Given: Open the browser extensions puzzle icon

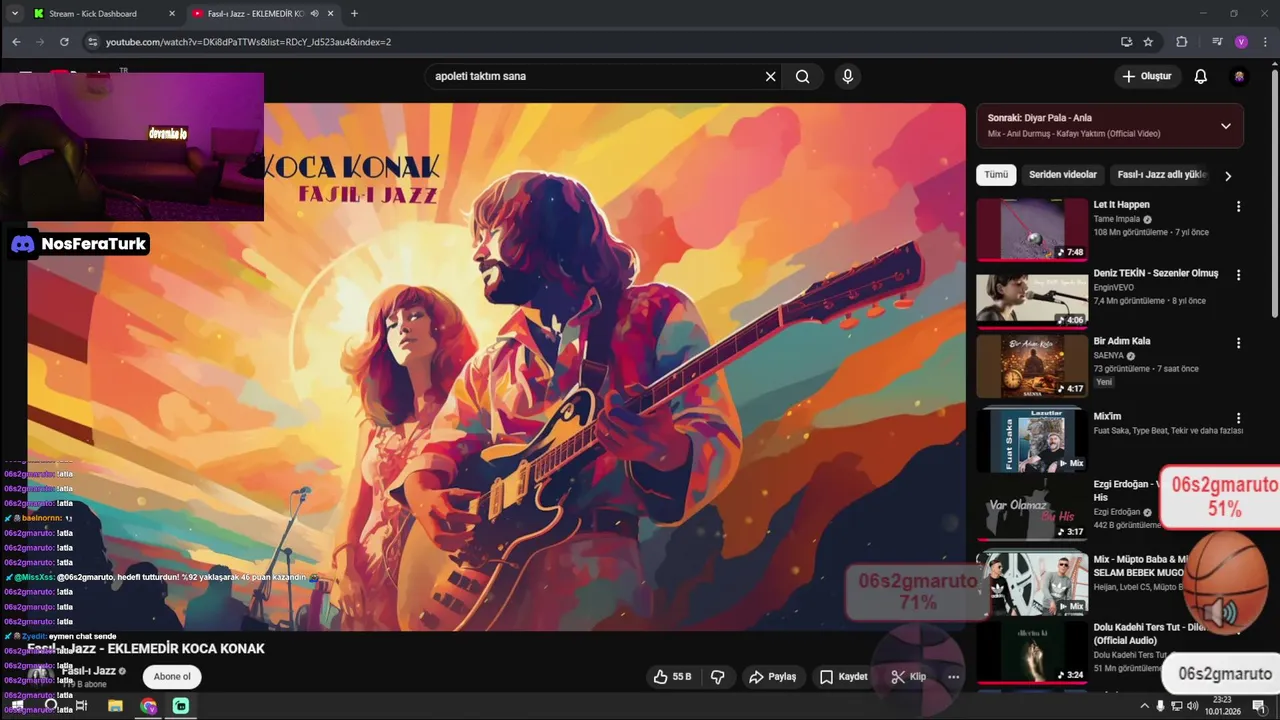Looking at the screenshot, I should click(1181, 42).
